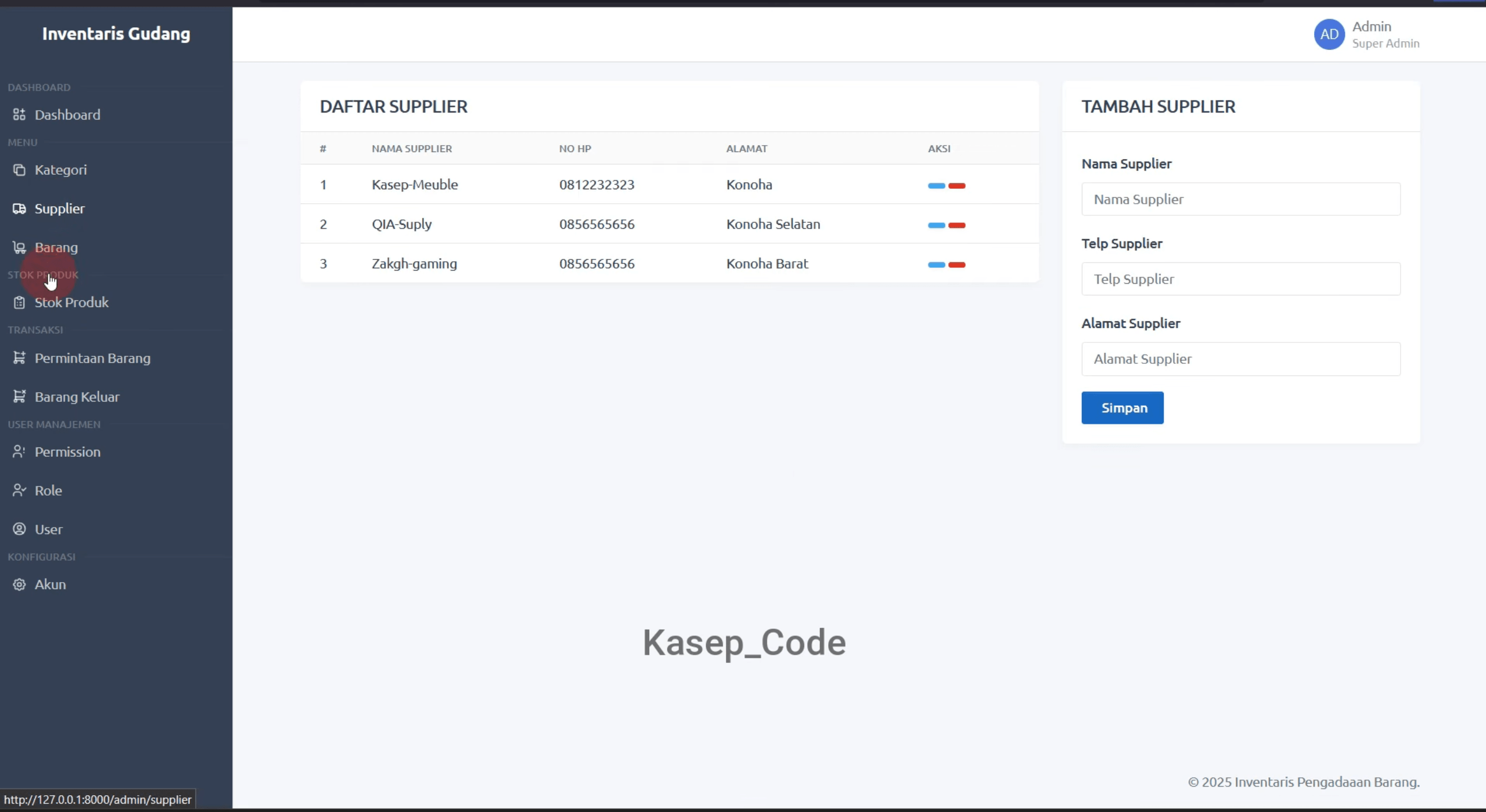Open Permintaan Barang transactions
The image size is (1486, 812).
pyautogui.click(x=92, y=358)
